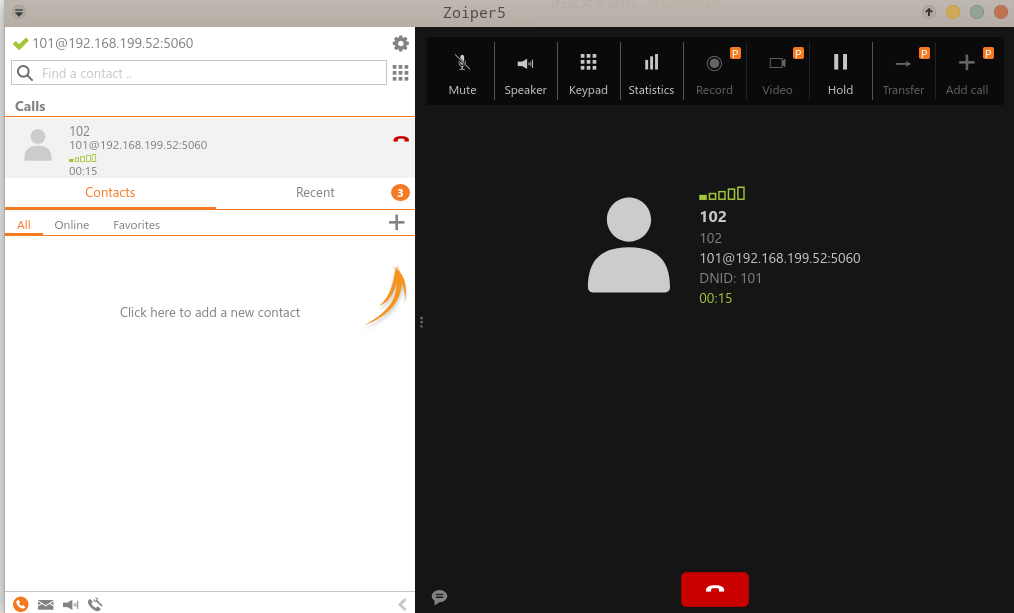Image resolution: width=1014 pixels, height=613 pixels.
Task: Click the up-arrow button in title bar
Action: click(929, 12)
